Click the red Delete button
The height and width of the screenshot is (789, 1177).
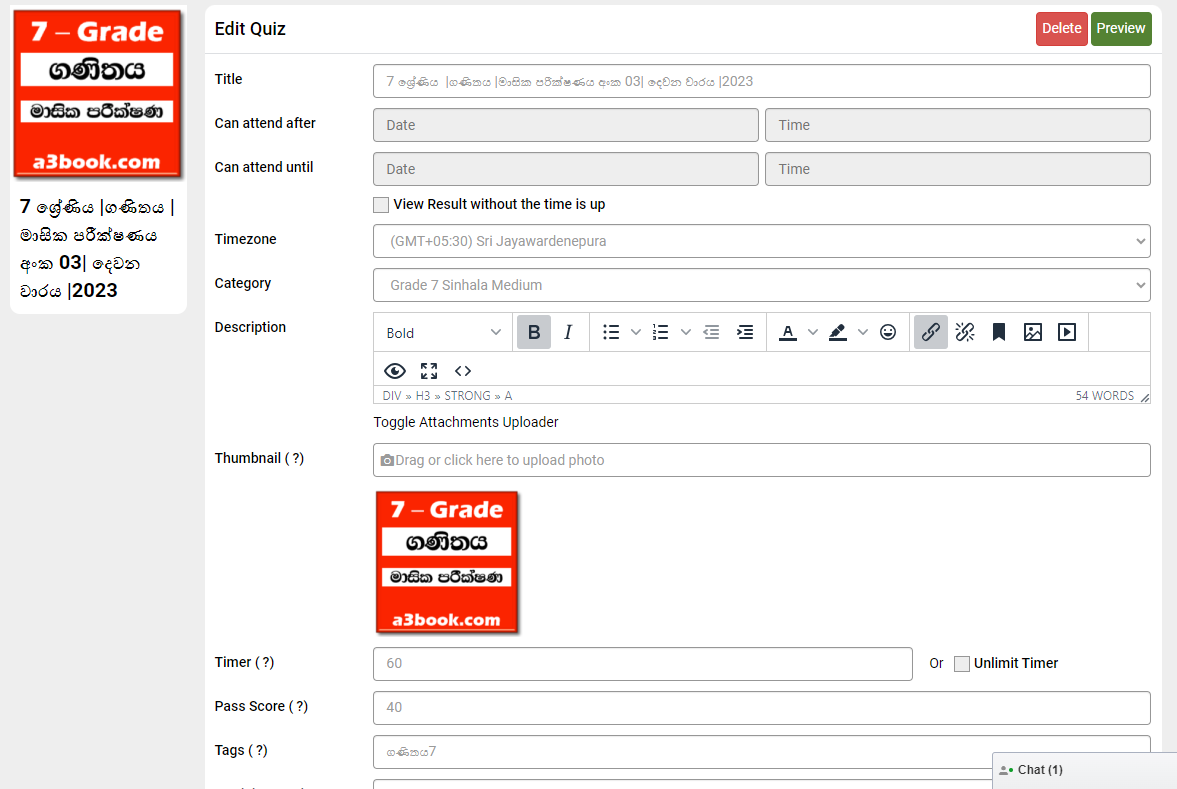[1061, 29]
